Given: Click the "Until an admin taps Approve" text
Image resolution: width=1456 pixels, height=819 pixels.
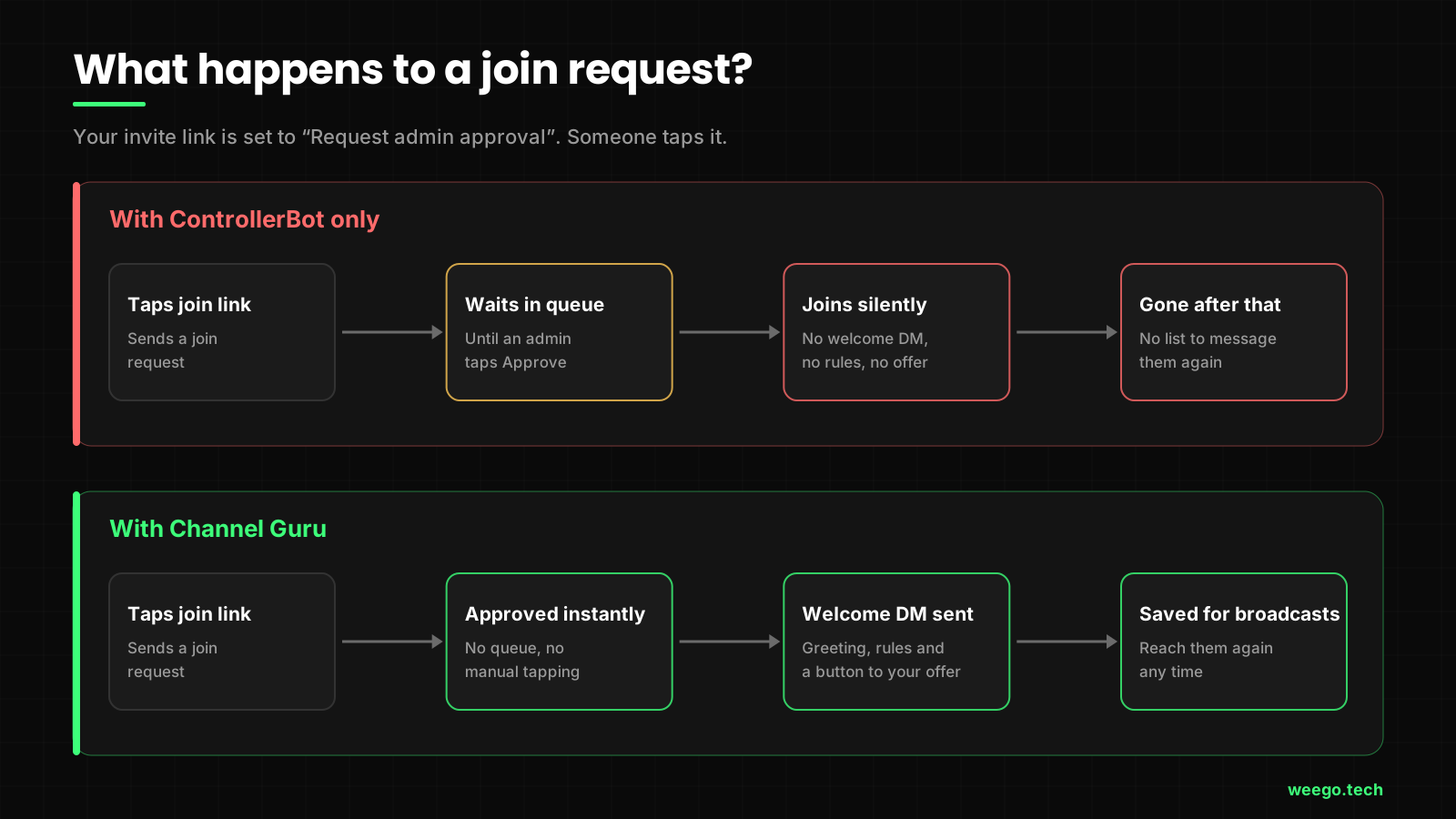Looking at the screenshot, I should pos(518,350).
